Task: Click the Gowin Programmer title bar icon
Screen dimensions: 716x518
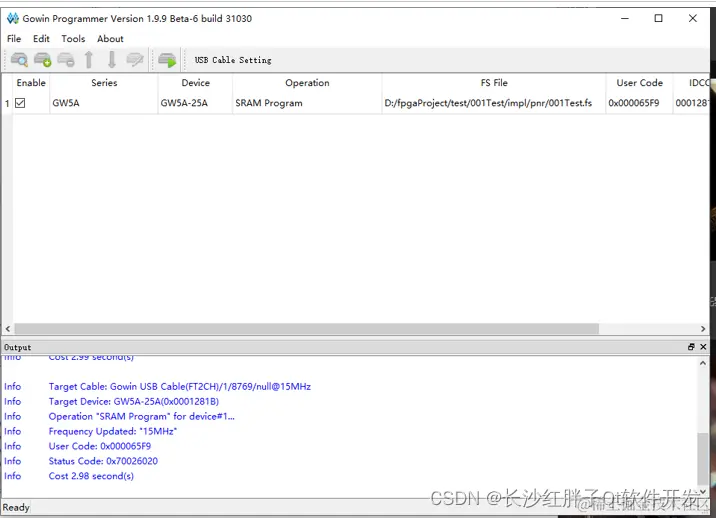Action: click(13, 18)
